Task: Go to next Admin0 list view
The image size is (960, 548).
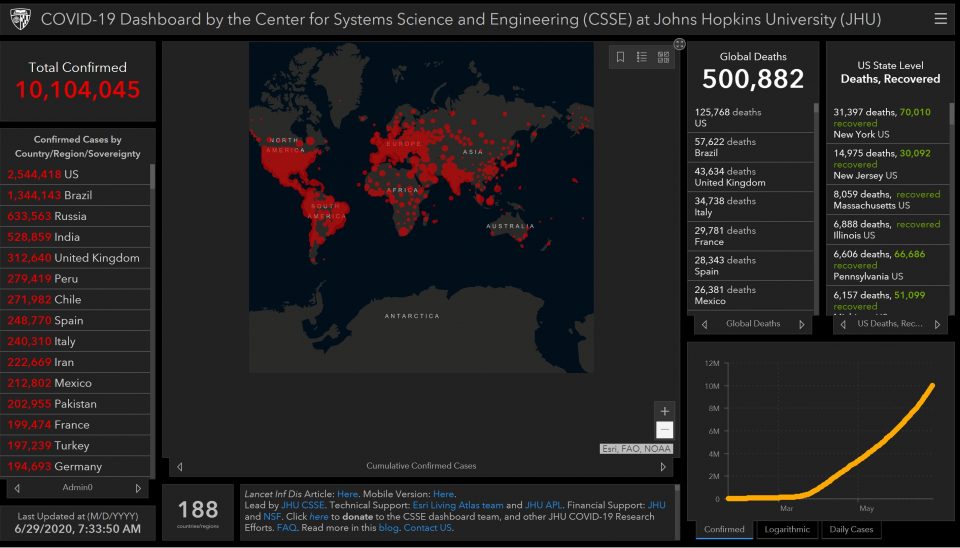Action: [x=139, y=488]
